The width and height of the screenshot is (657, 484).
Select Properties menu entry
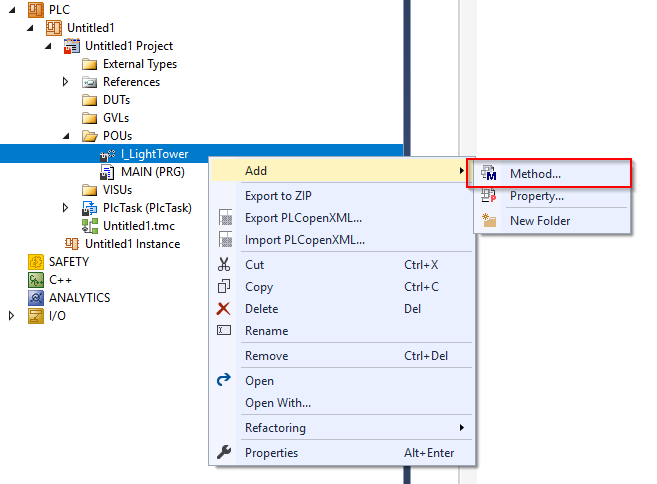342,453
